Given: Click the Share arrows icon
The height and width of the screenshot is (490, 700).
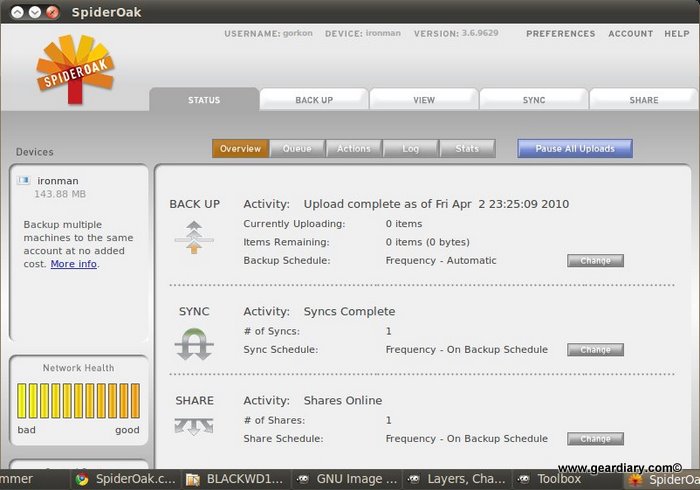Looking at the screenshot, I should pos(194,426).
